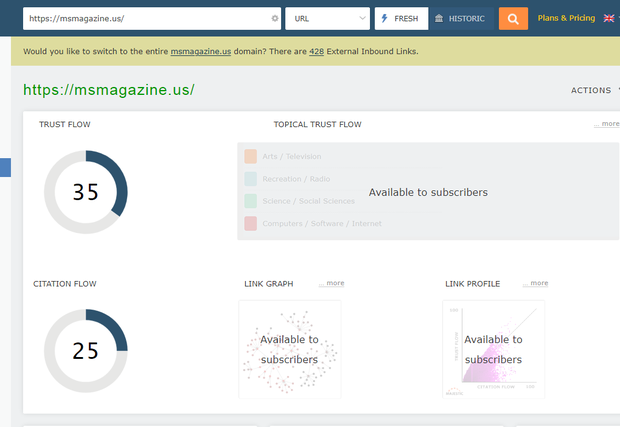Click the Science / Social Sciences topic label
This screenshot has height=427, width=620.
308,201
